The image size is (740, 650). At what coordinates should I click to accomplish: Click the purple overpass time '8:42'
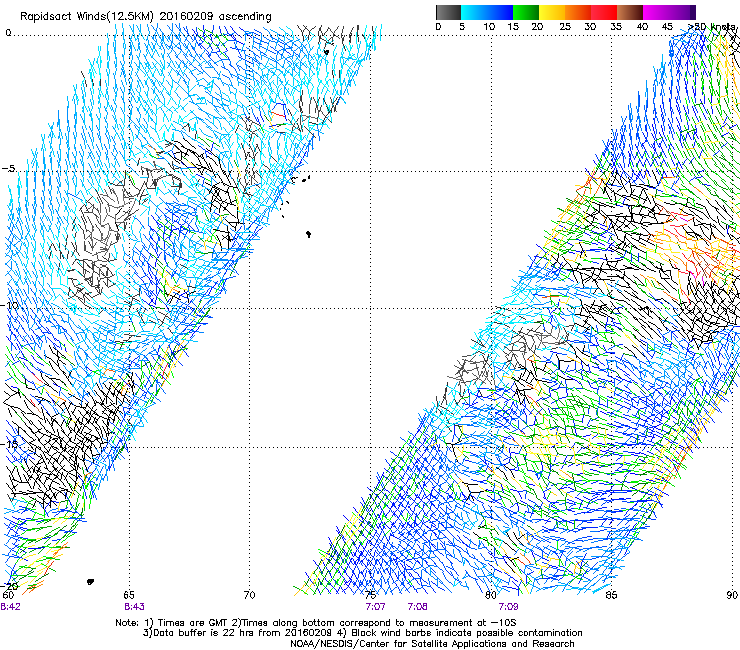(10, 607)
